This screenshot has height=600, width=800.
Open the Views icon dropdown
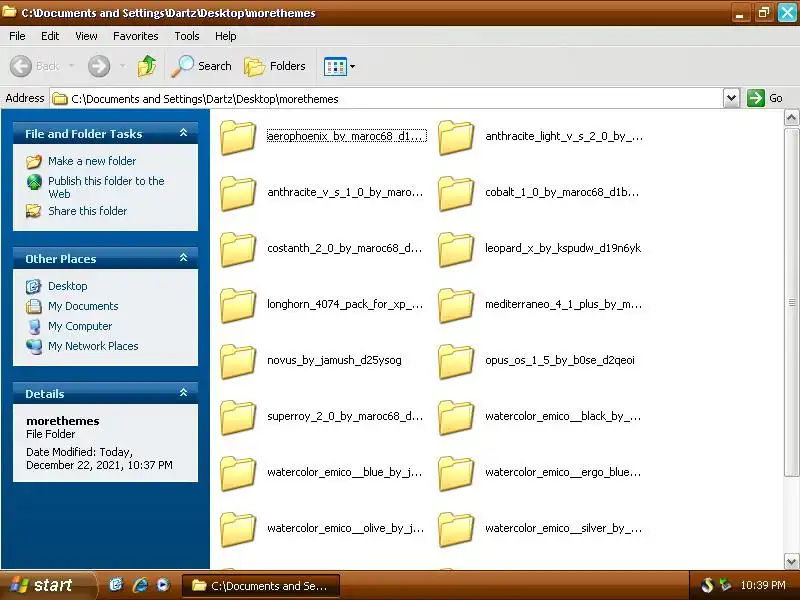pos(339,66)
